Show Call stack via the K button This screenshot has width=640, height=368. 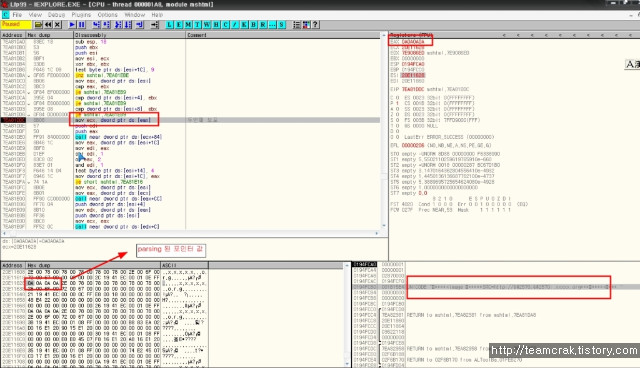244,25
